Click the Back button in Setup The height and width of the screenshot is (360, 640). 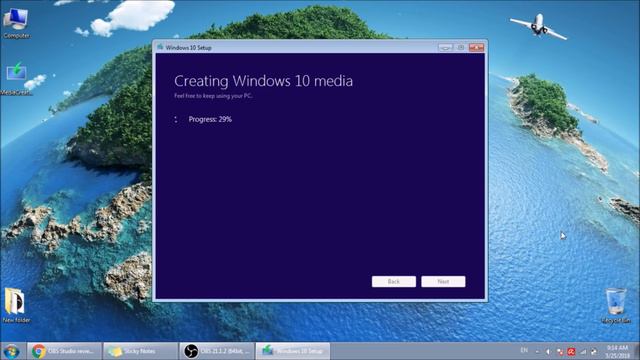(394, 282)
